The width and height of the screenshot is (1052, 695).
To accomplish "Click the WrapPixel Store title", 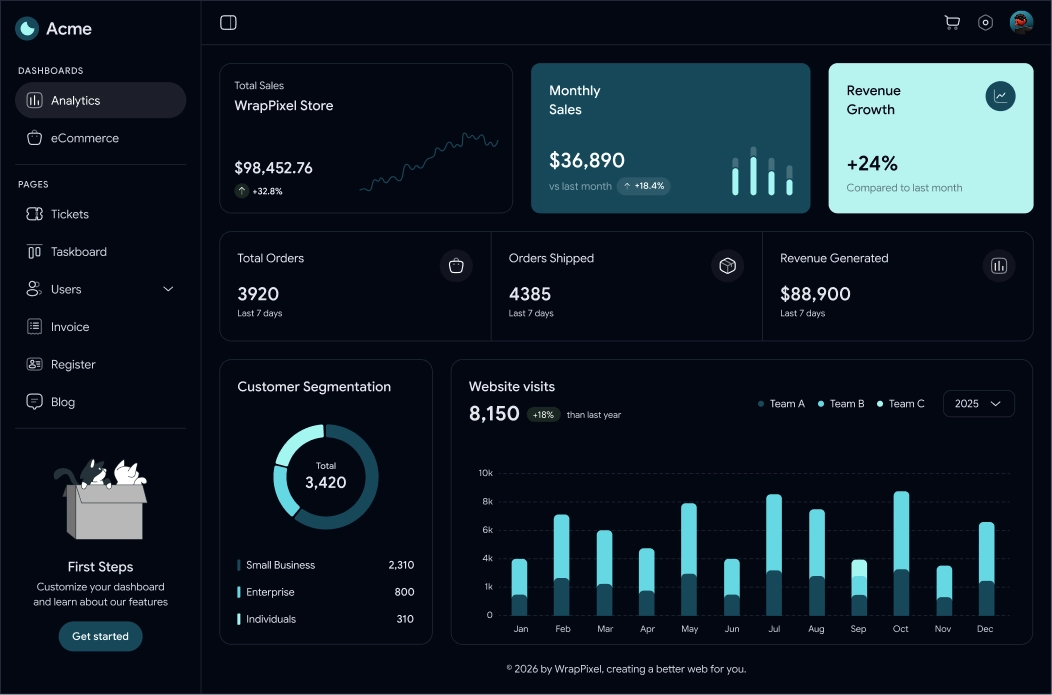I will (284, 106).
